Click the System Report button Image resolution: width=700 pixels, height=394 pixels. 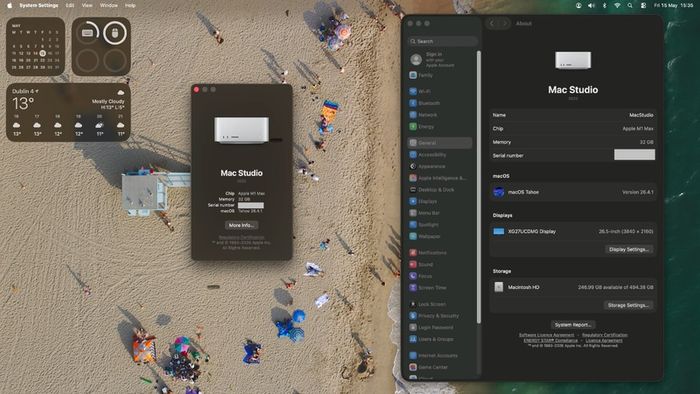(573, 325)
